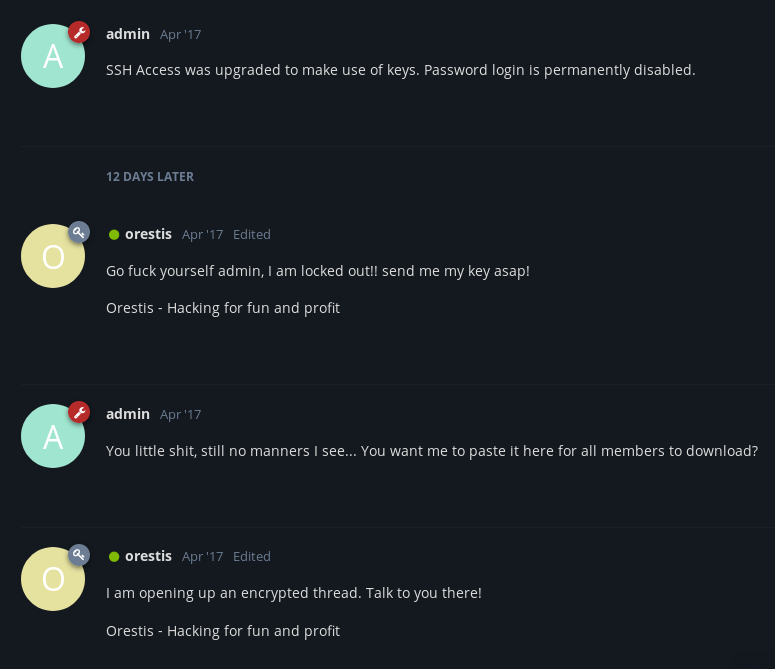Click the Apr '17 date on the locked out post

click(x=202, y=234)
